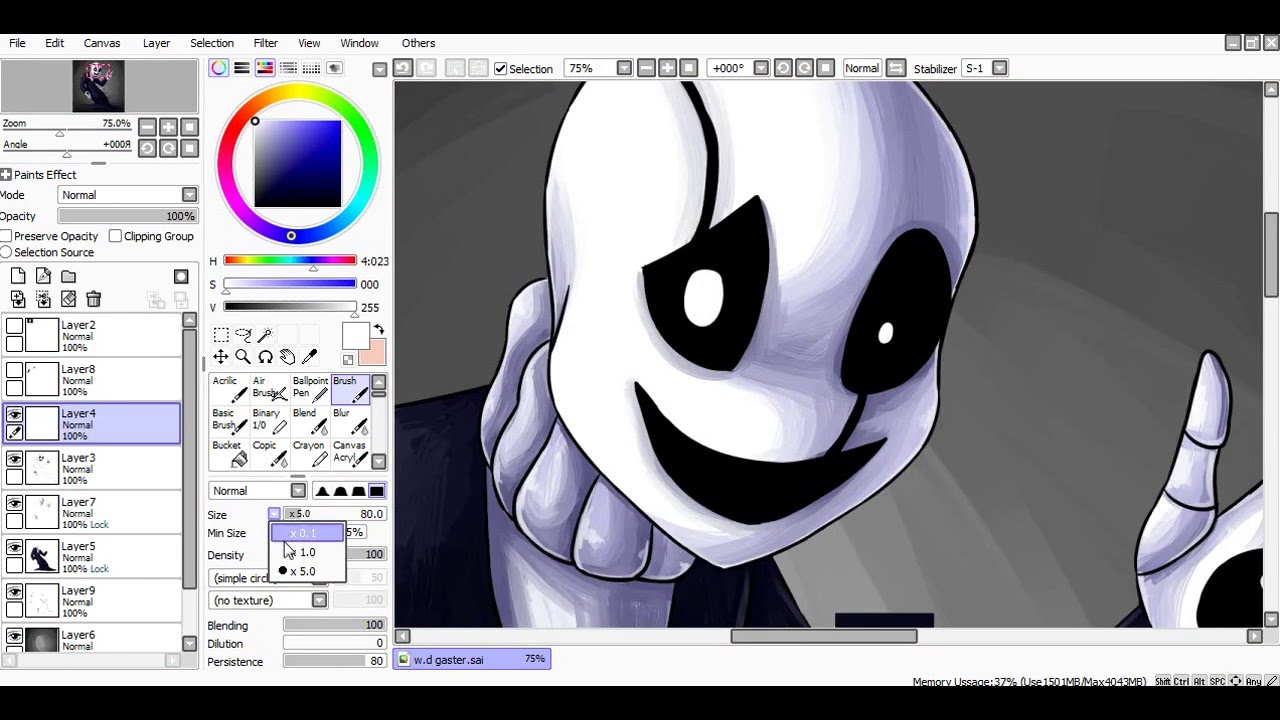This screenshot has height=720, width=1280.
Task: Click the Zoom out minus button in navigator
Action: (x=147, y=127)
